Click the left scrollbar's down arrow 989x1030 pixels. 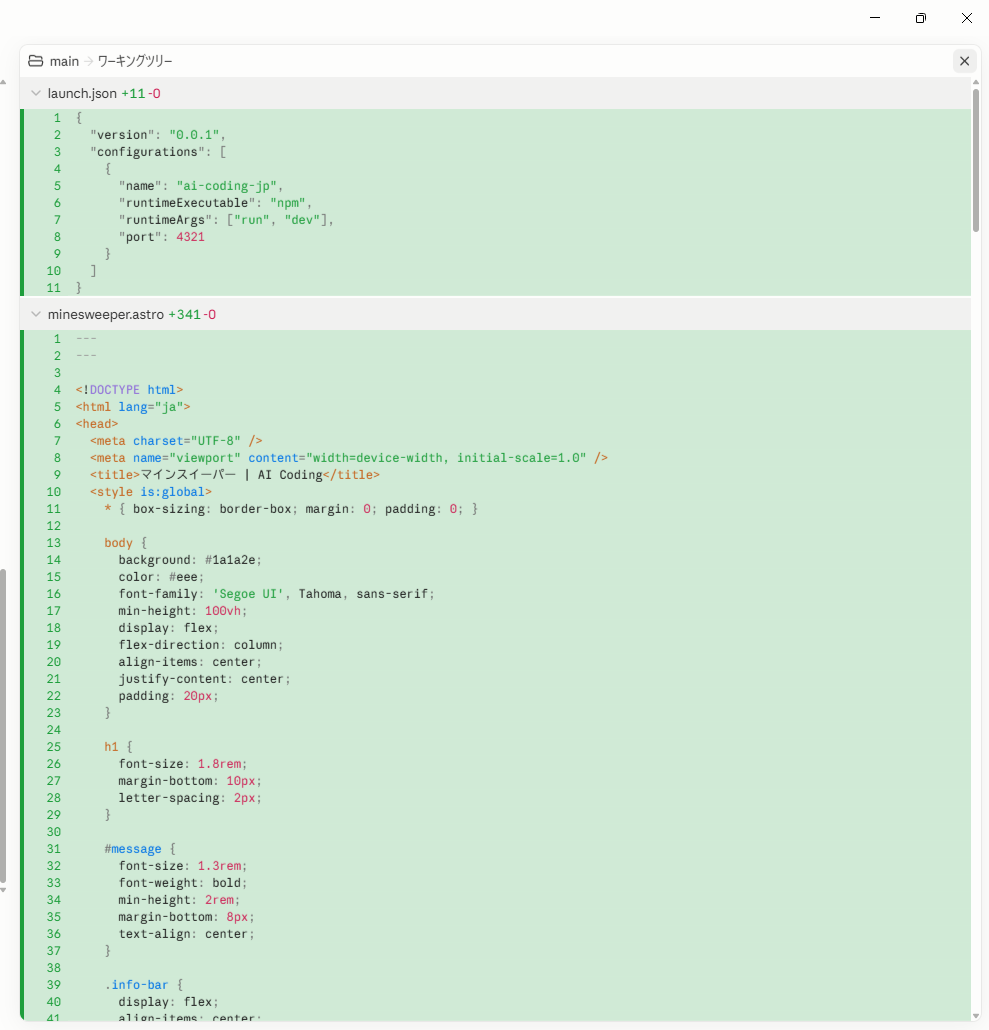coord(3,890)
